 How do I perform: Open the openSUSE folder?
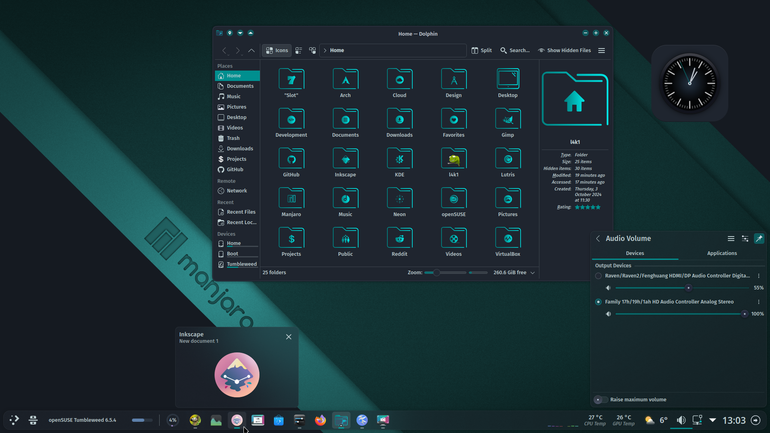453,202
